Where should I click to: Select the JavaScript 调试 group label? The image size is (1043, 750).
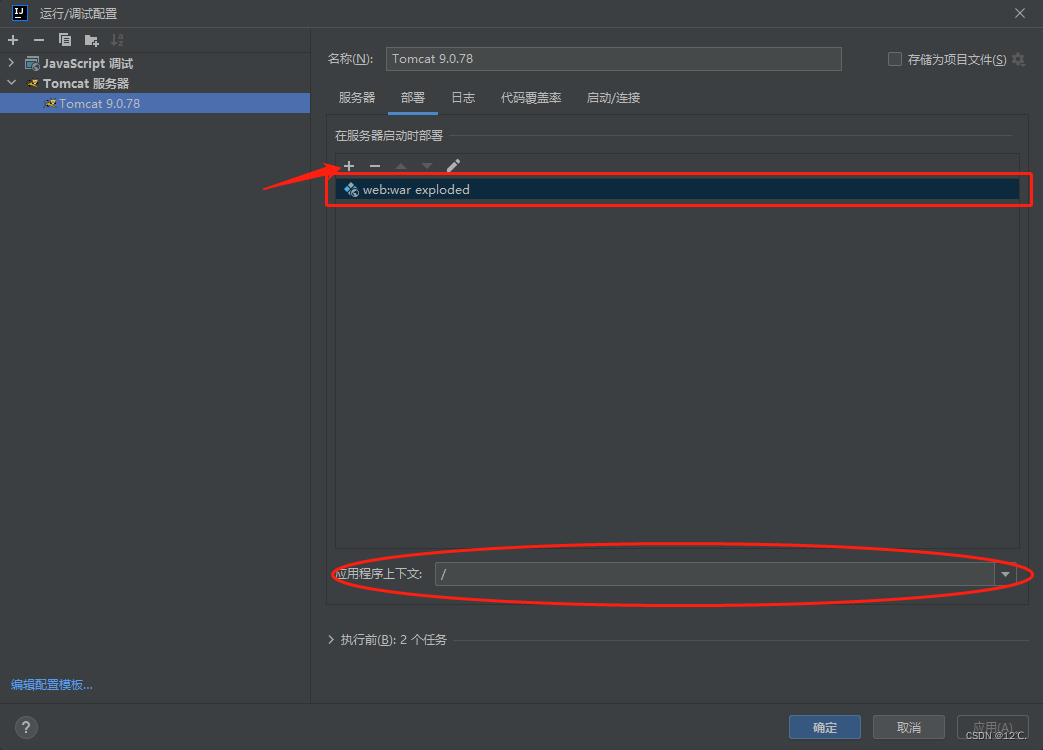coord(88,64)
